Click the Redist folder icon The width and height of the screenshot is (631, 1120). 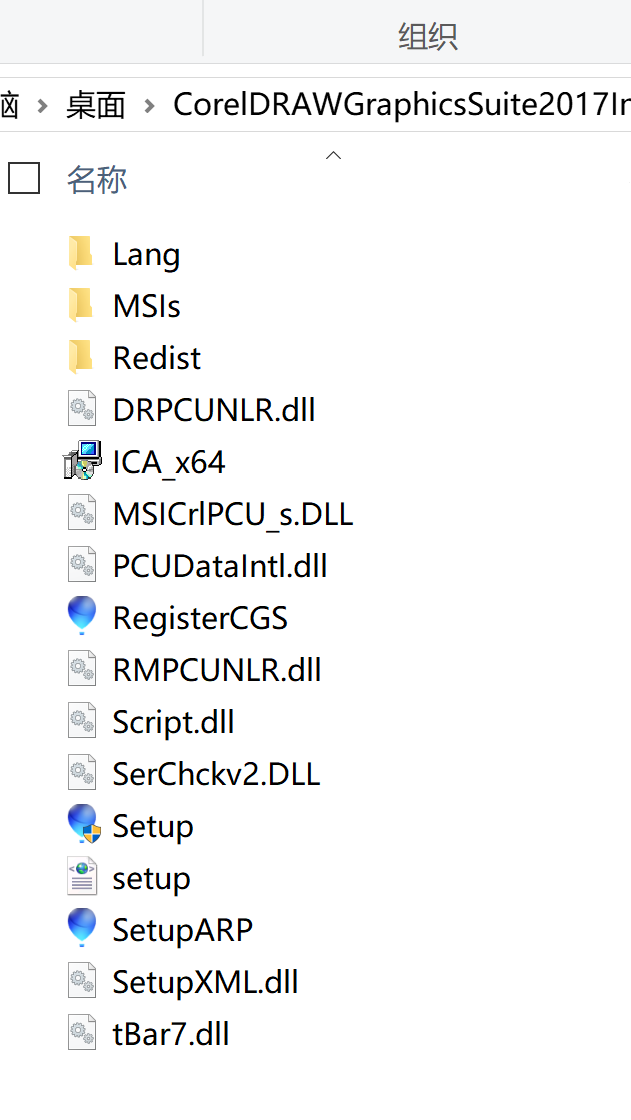tap(81, 357)
